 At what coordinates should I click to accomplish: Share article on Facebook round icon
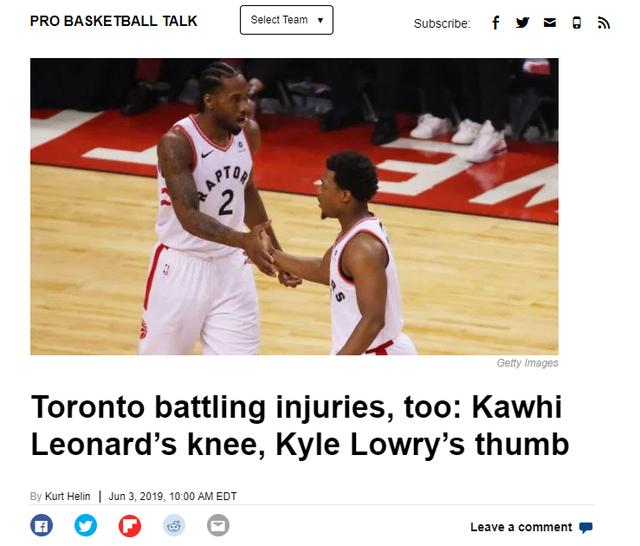41,526
